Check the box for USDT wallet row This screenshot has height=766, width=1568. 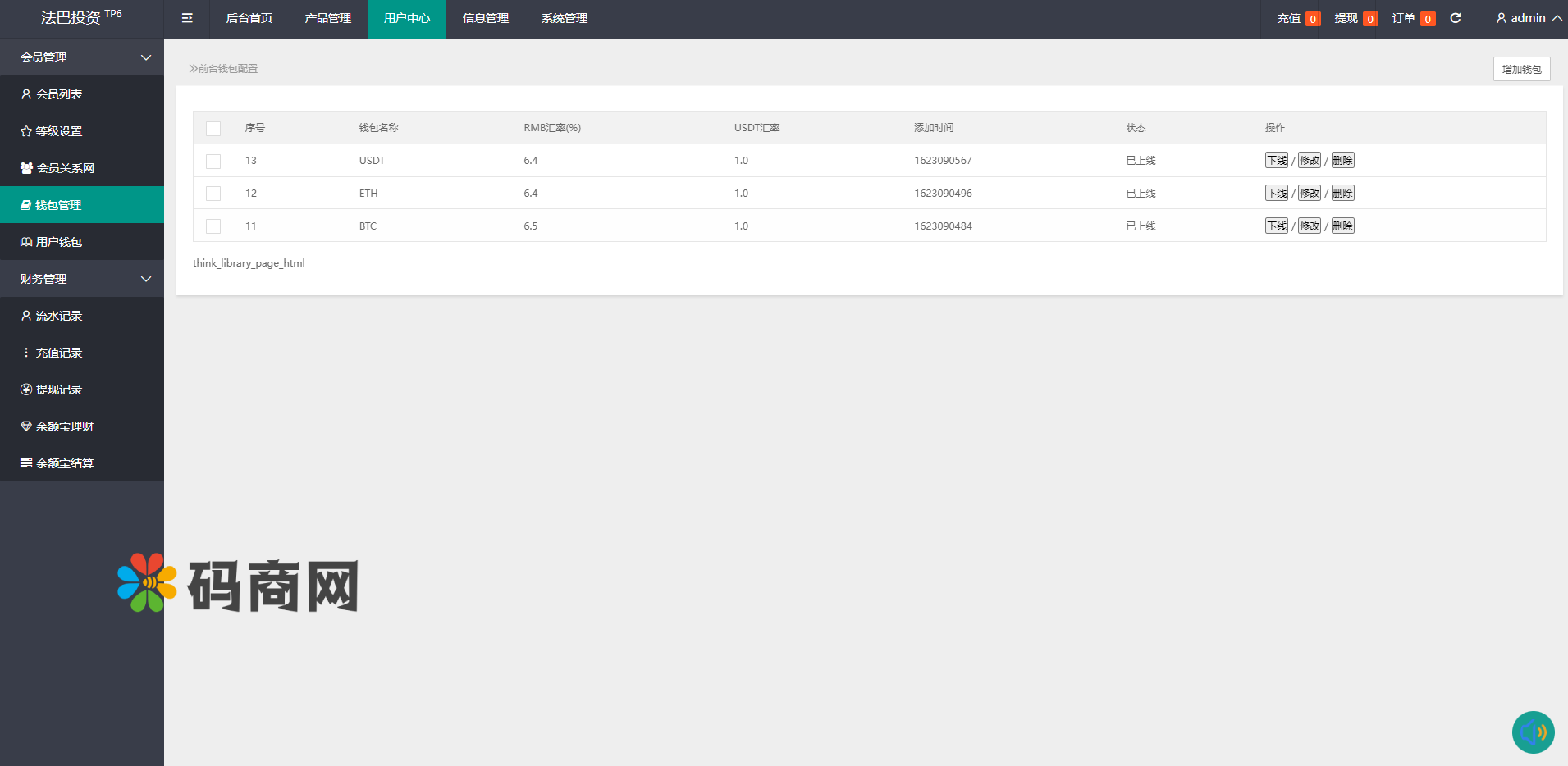(213, 162)
